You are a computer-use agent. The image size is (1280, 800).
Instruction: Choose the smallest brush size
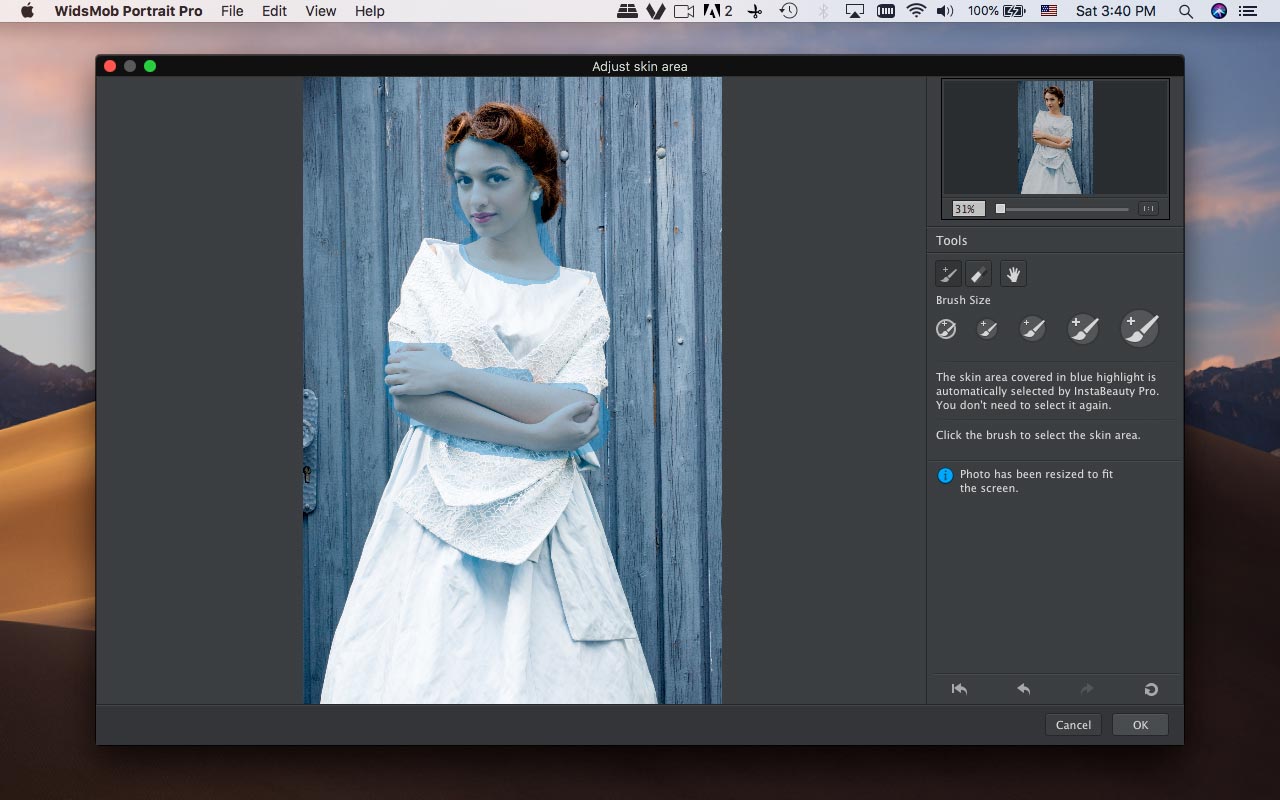pyautogui.click(x=946, y=328)
